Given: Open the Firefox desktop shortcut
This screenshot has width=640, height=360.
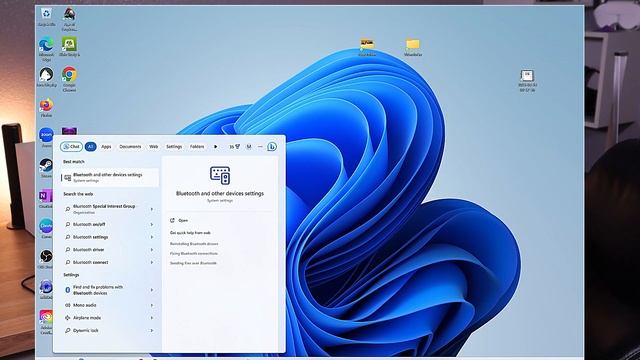Looking at the screenshot, I should (46, 108).
